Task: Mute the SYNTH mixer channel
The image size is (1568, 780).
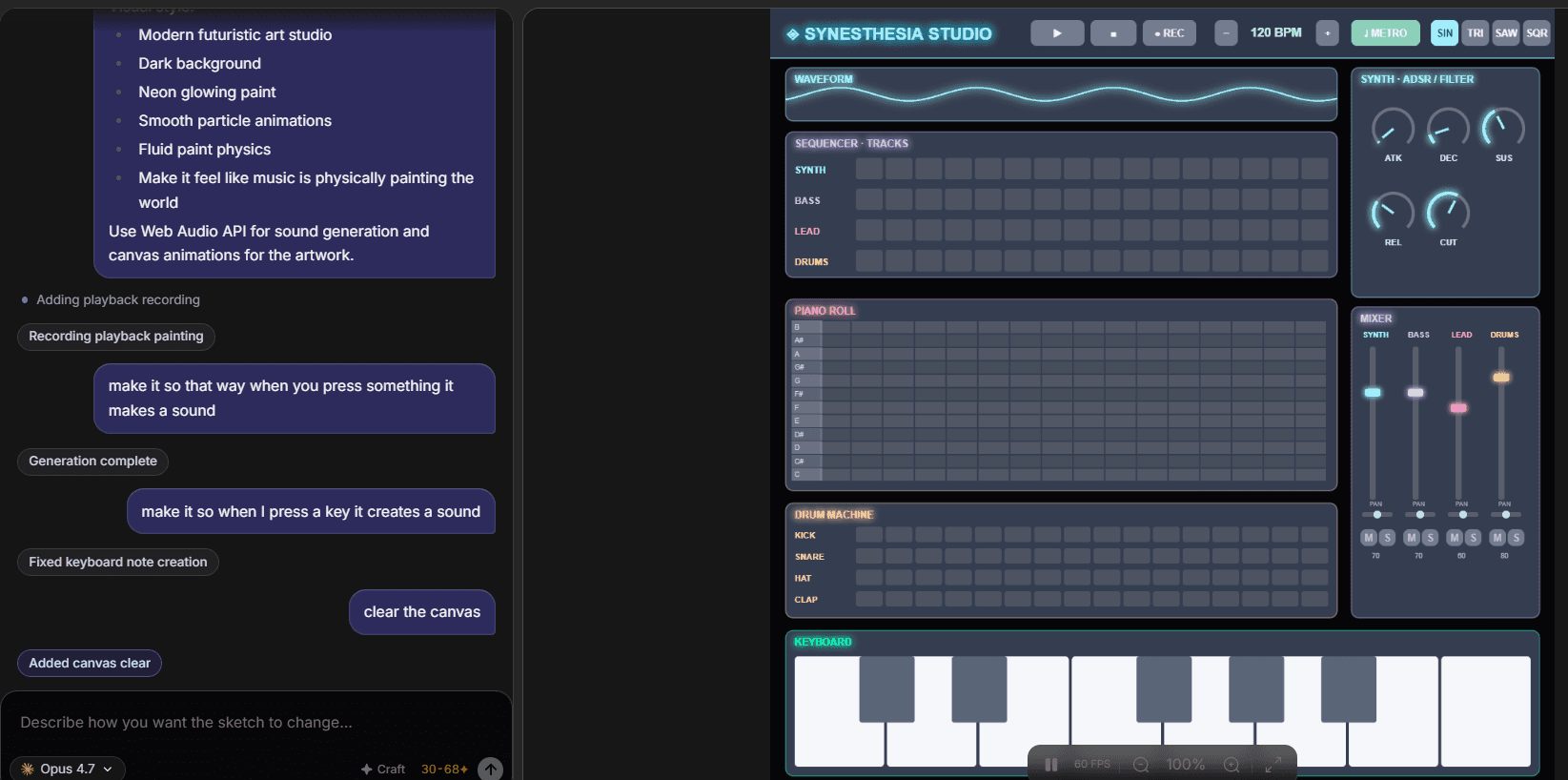Action: (1369, 538)
